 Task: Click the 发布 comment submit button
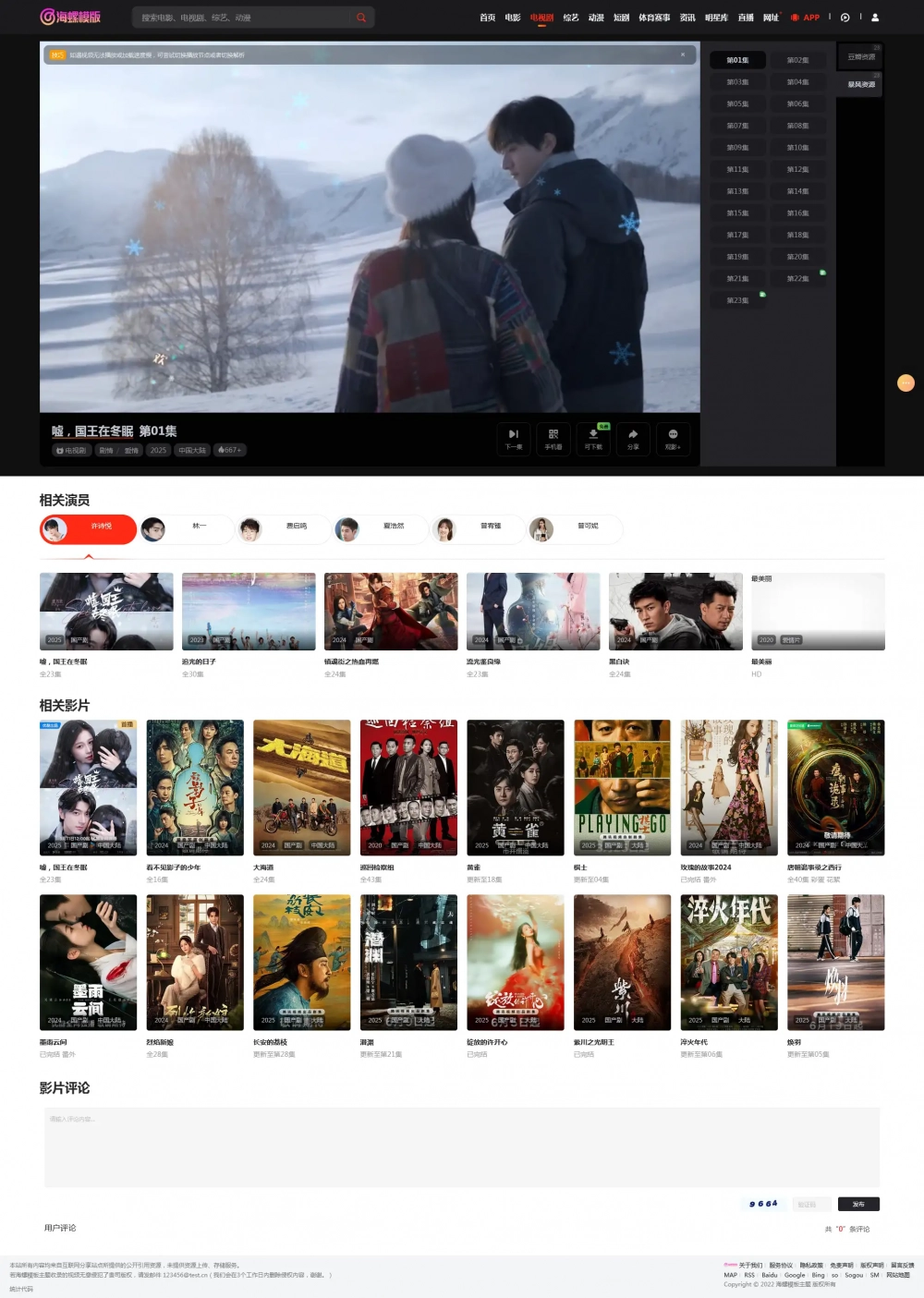(x=858, y=1204)
